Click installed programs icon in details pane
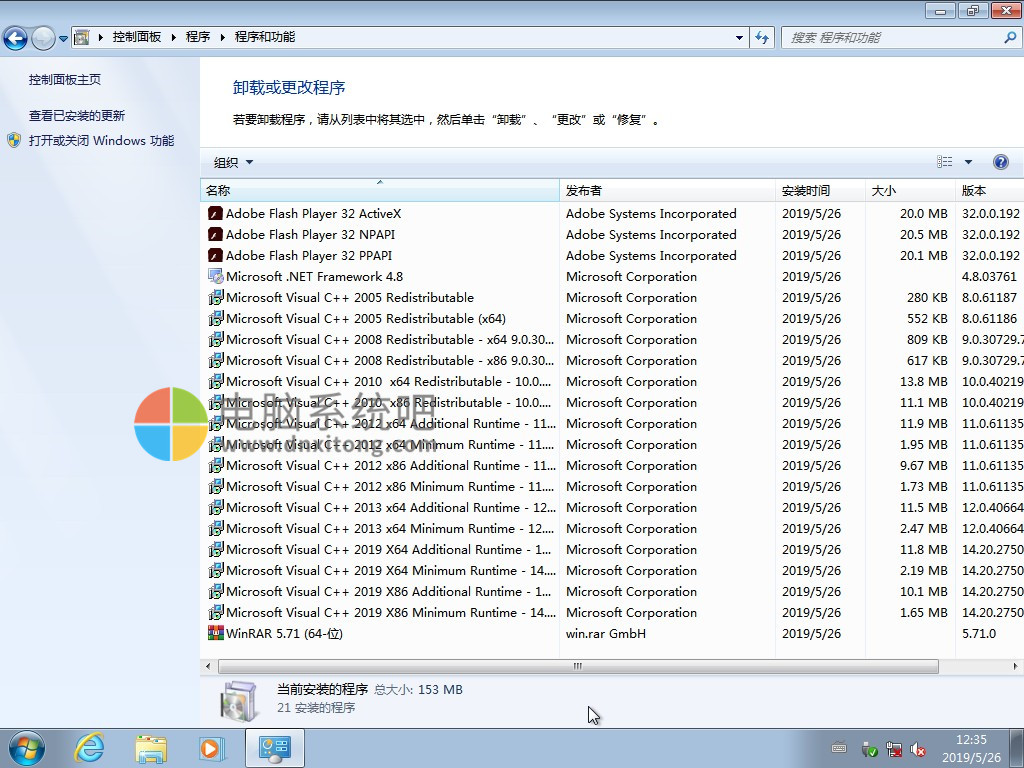The width and height of the screenshot is (1024, 768). point(238,701)
